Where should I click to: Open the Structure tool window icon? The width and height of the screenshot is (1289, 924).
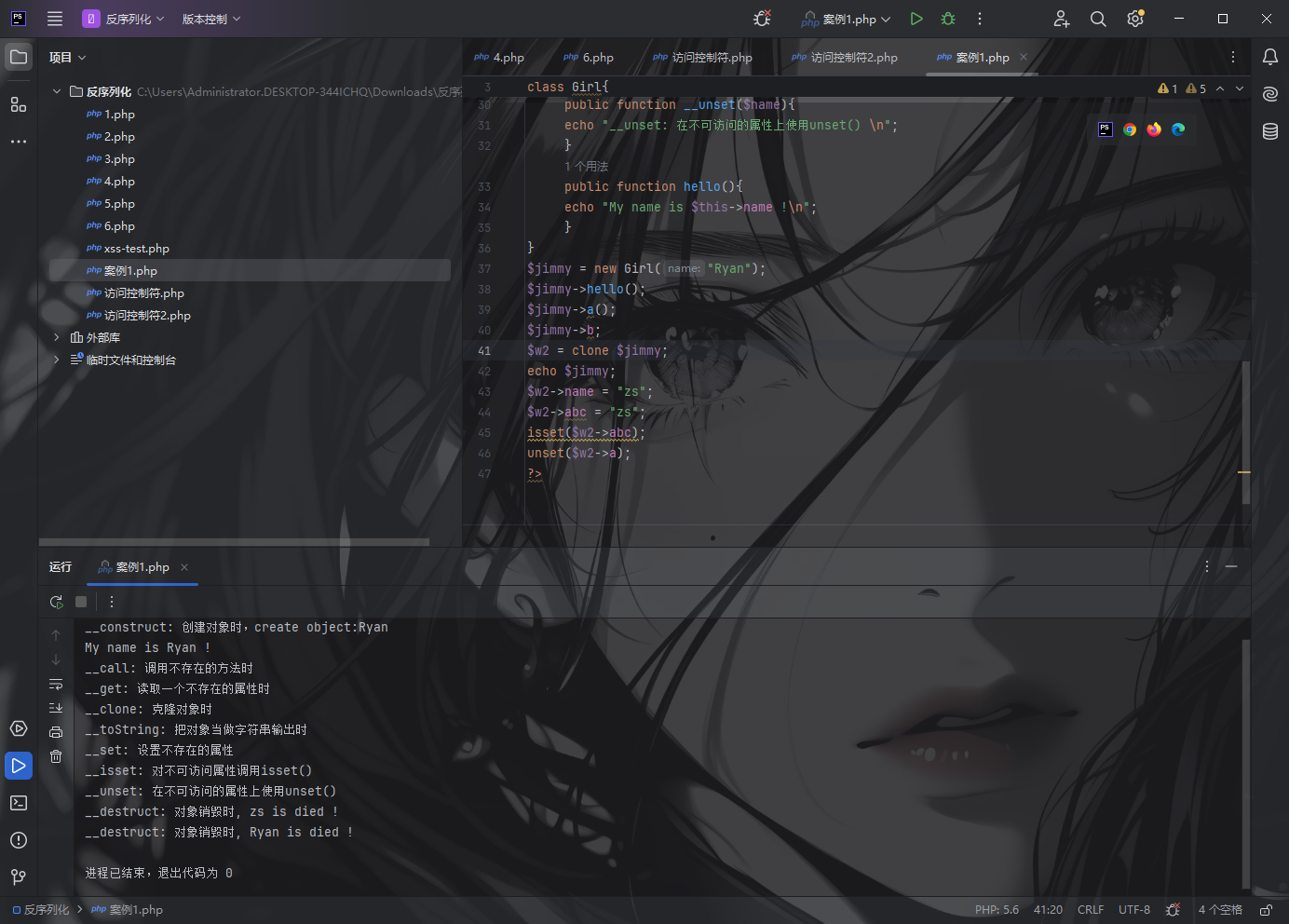click(19, 104)
